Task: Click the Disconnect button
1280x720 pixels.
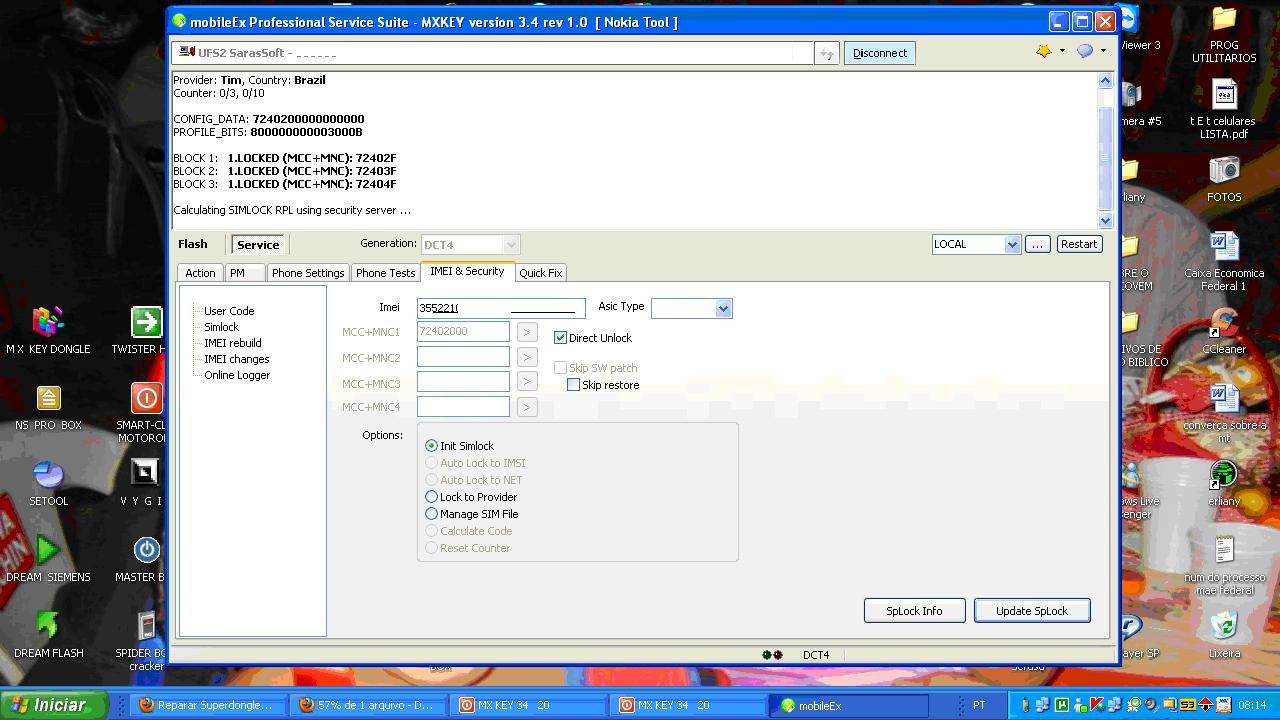Action: click(880, 53)
